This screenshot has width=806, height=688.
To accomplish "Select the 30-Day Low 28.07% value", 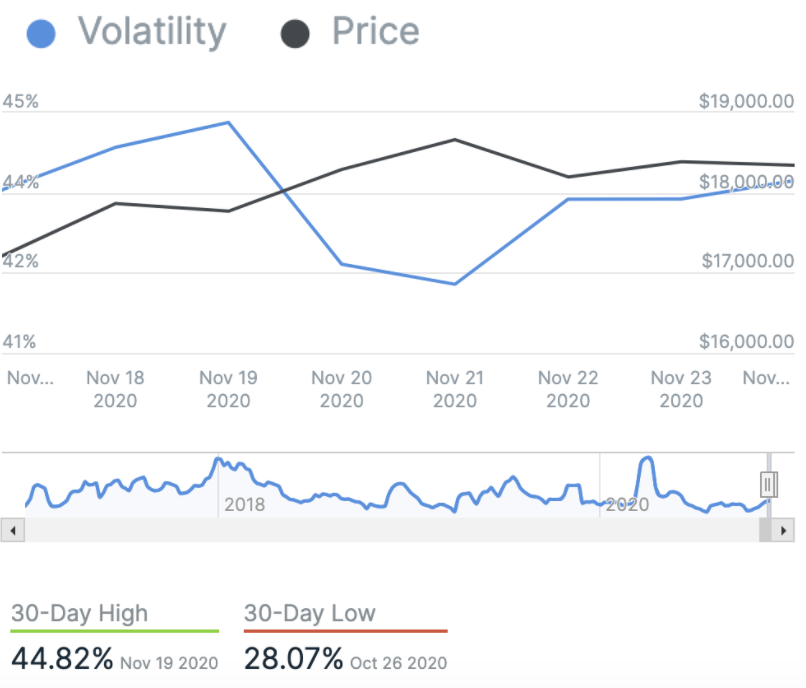I will (294, 659).
